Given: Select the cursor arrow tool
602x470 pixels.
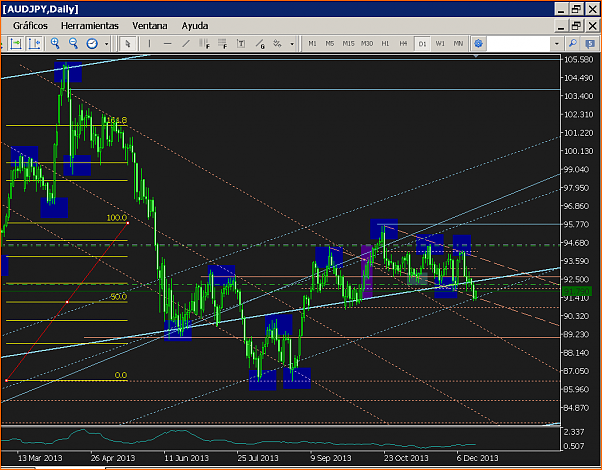Looking at the screenshot, I should coord(128,44).
